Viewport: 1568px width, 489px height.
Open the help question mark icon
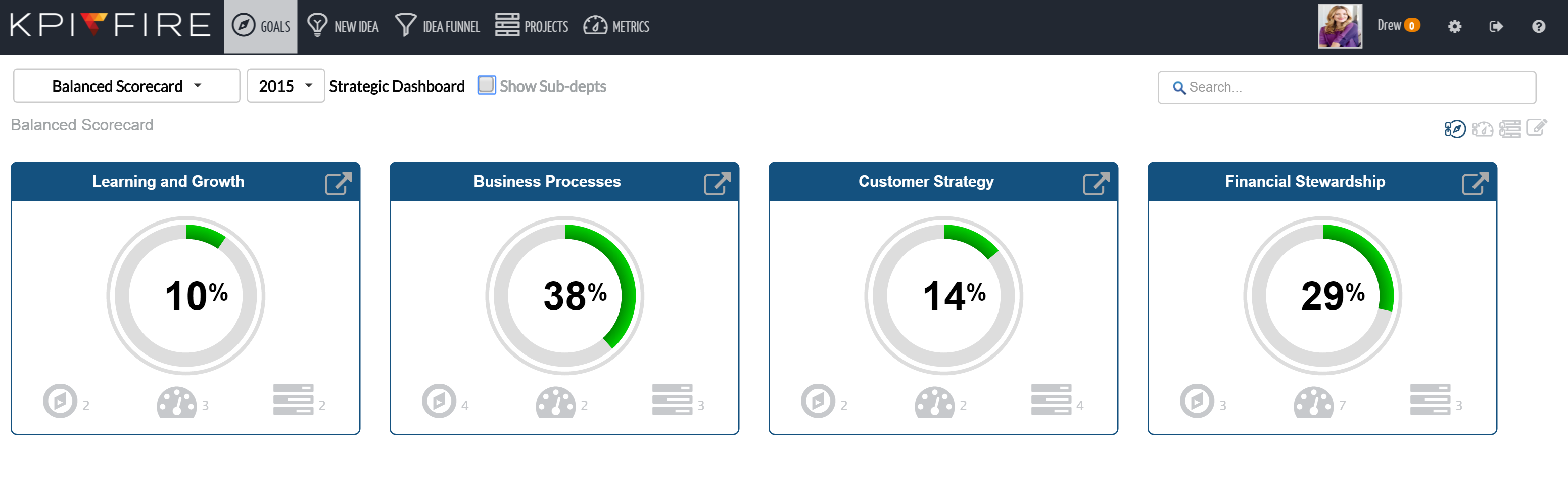(x=1538, y=27)
